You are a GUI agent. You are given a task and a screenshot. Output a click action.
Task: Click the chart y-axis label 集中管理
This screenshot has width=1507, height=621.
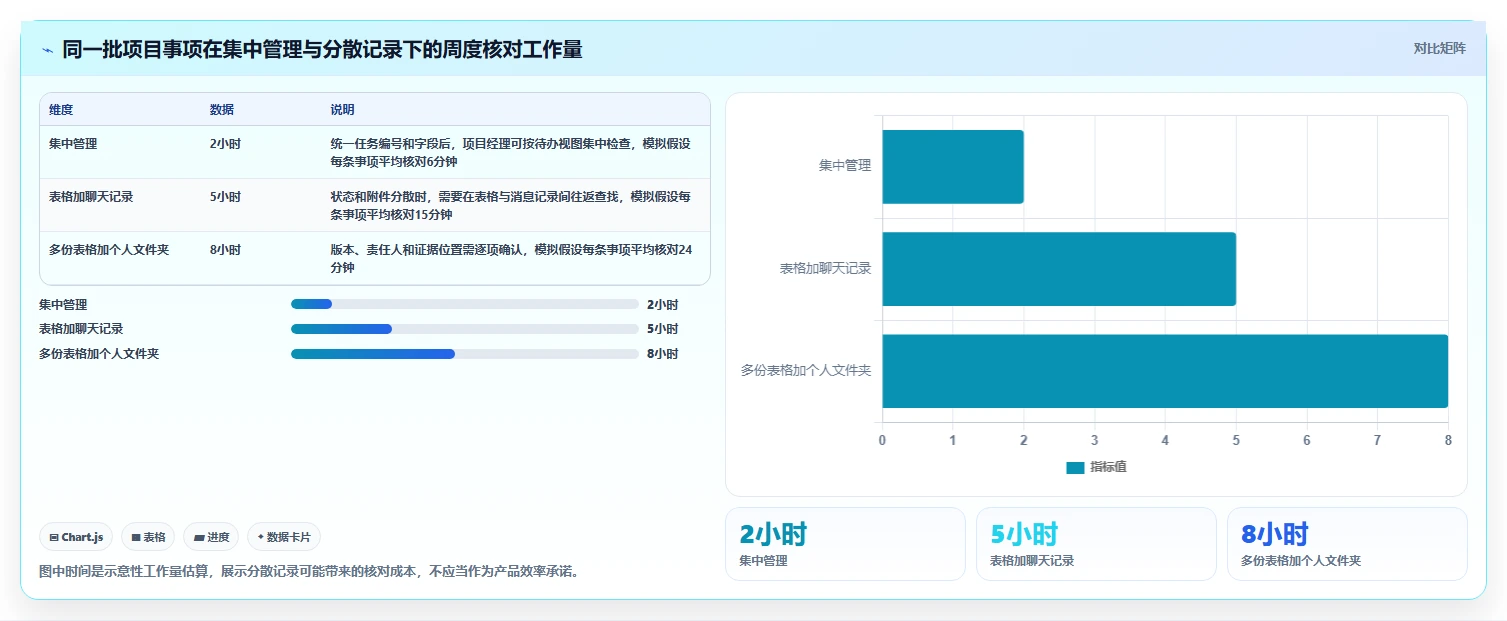pos(845,166)
